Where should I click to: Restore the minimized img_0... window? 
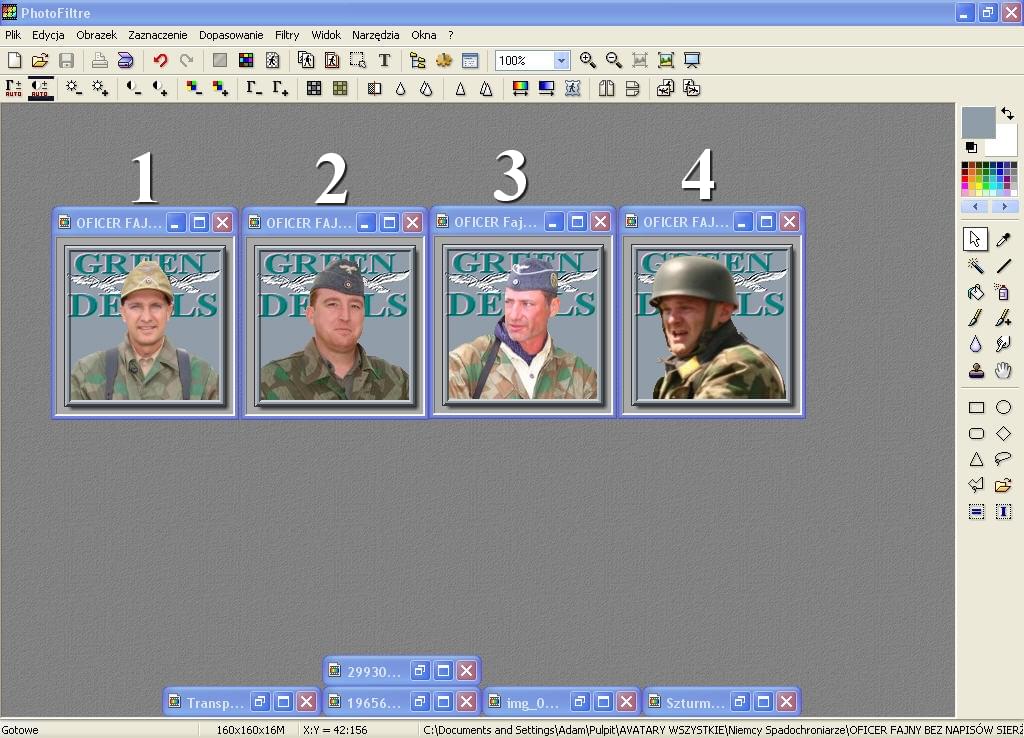click(x=579, y=703)
